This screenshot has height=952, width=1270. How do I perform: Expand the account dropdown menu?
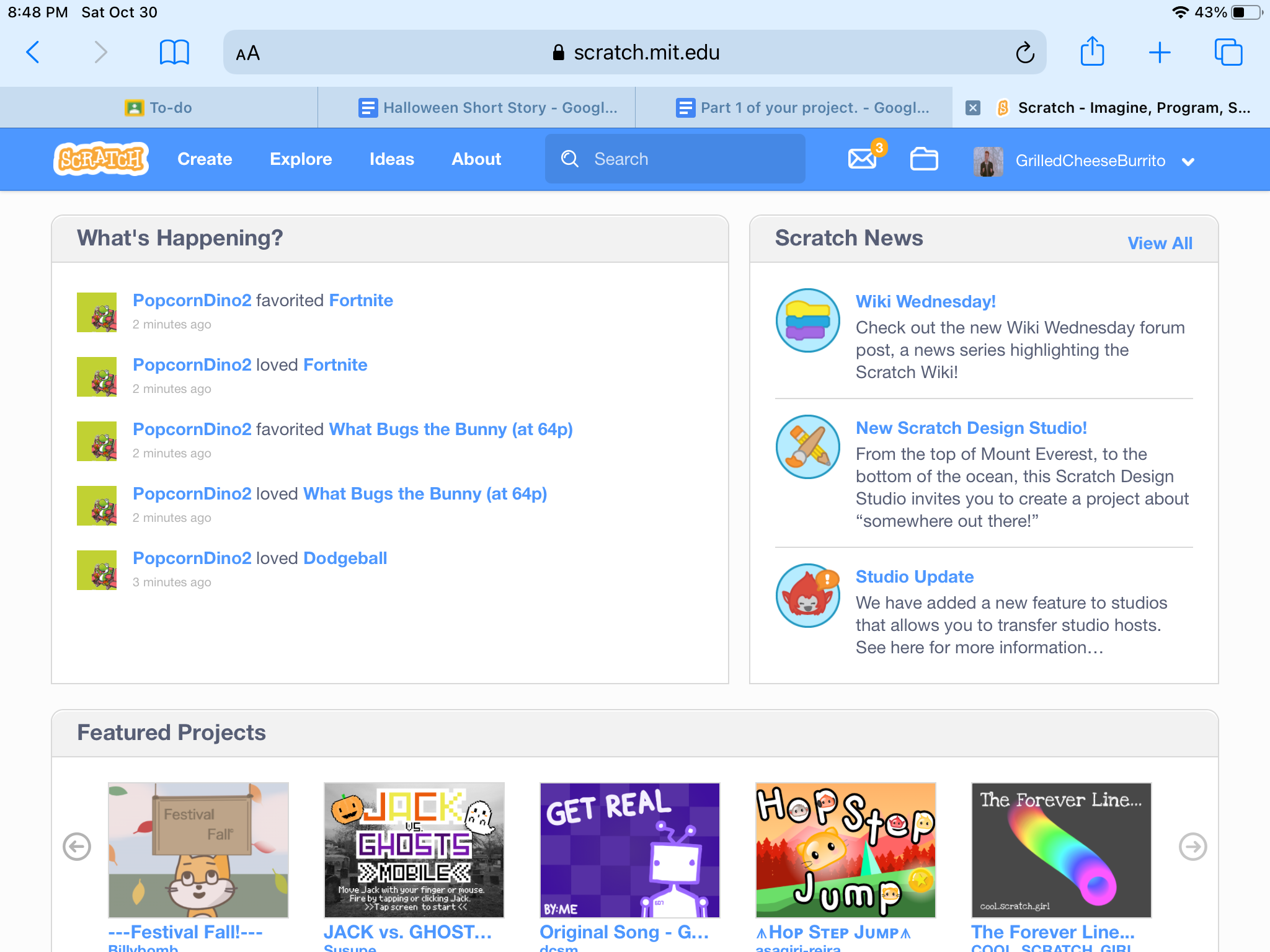(1189, 161)
